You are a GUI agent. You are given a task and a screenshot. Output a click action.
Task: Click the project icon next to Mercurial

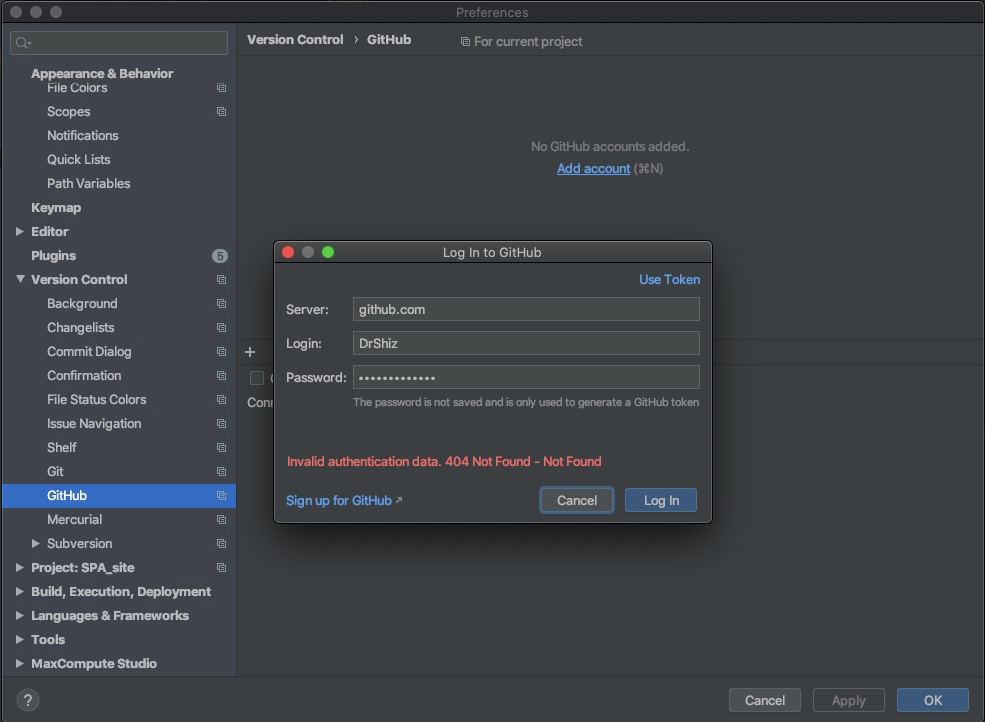(221, 520)
